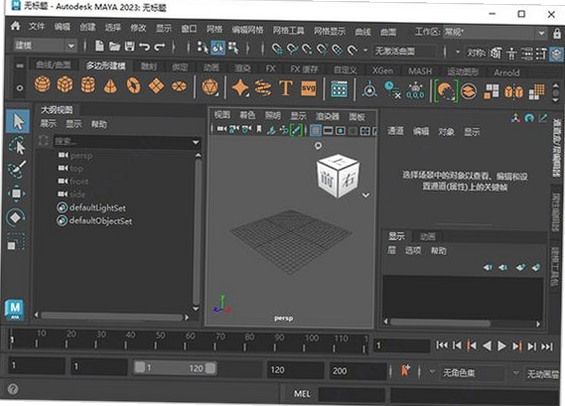
Task: Open the 无激活曲面 live surface field
Action: [404, 51]
